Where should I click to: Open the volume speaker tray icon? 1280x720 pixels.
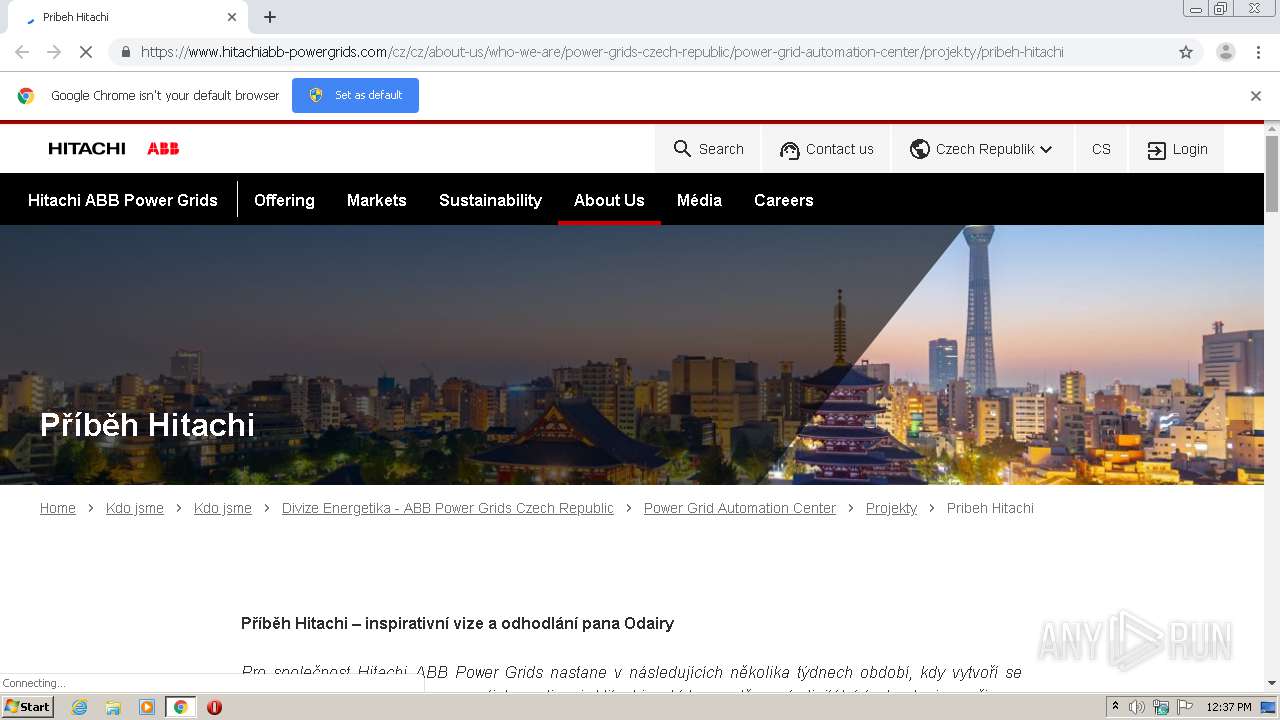point(1137,707)
